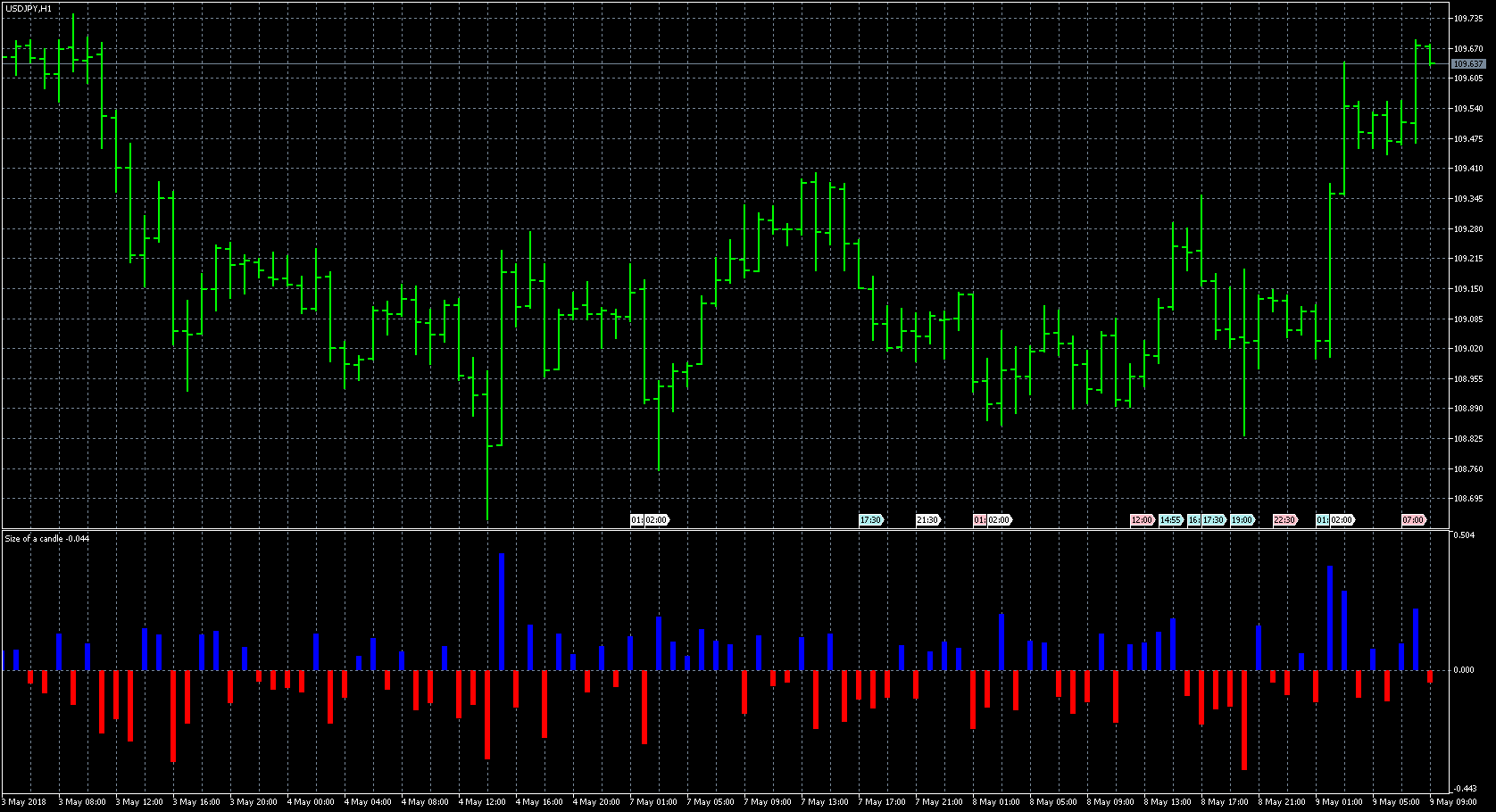Select the pink 22:30 event marker
Viewport: 1496px width, 812px height.
1284,520
